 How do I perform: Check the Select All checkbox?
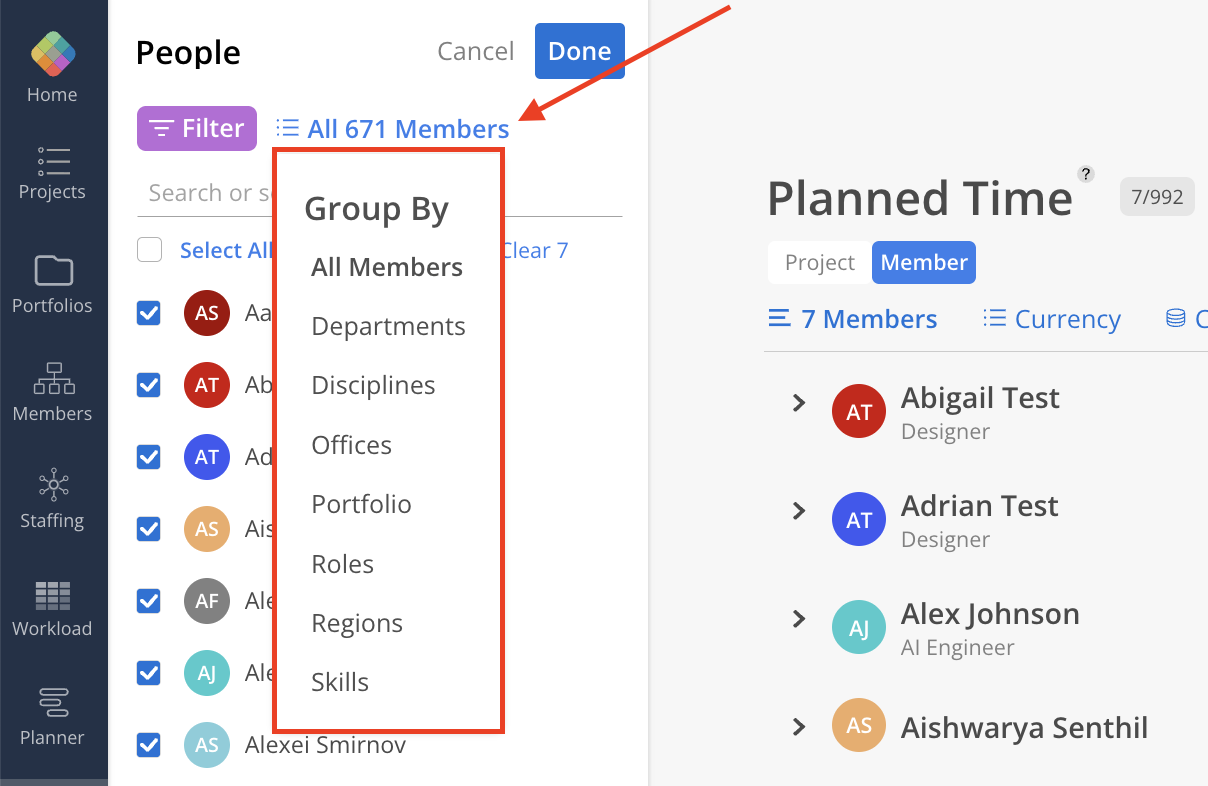click(149, 250)
